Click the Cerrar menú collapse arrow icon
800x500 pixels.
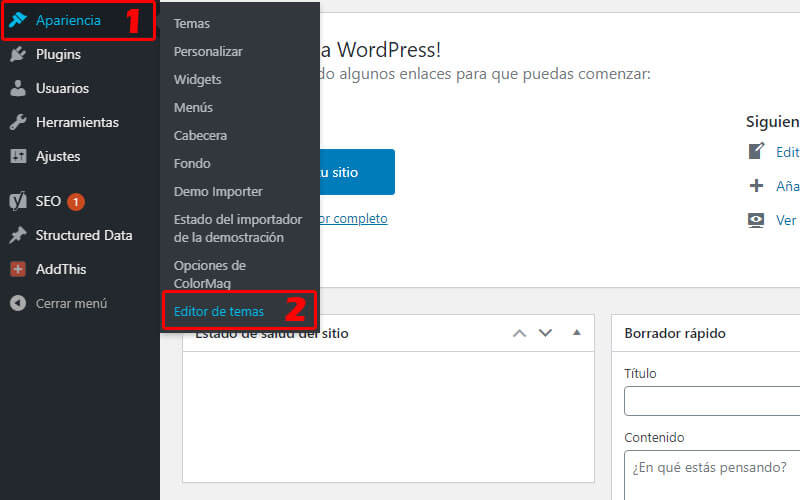pos(18,303)
